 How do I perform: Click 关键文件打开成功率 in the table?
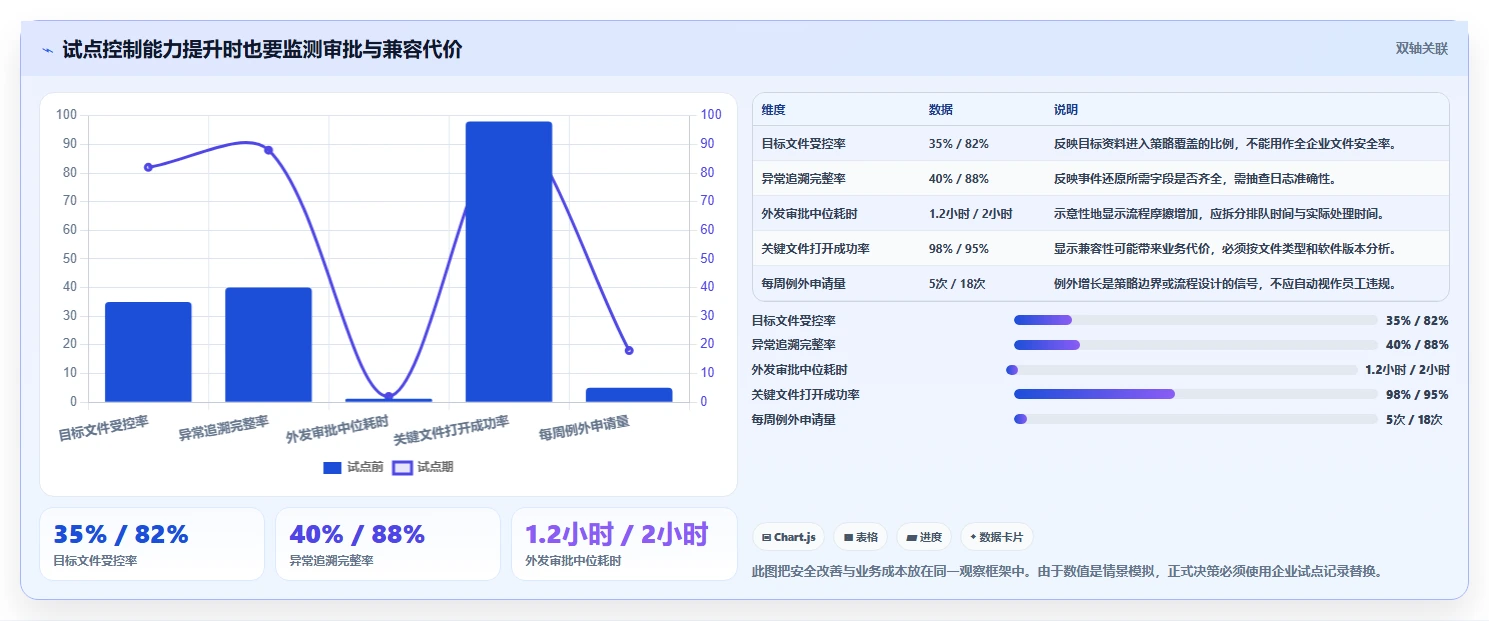point(815,249)
